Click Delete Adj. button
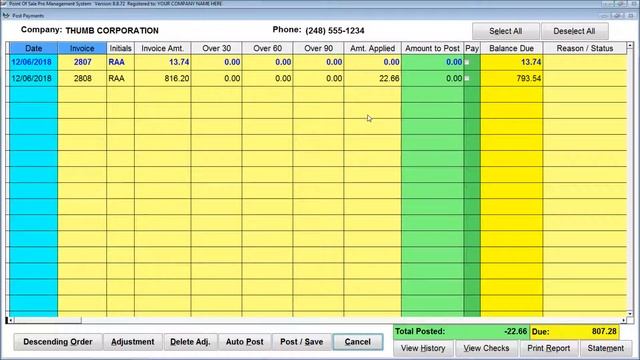 pyautogui.click(x=190, y=342)
